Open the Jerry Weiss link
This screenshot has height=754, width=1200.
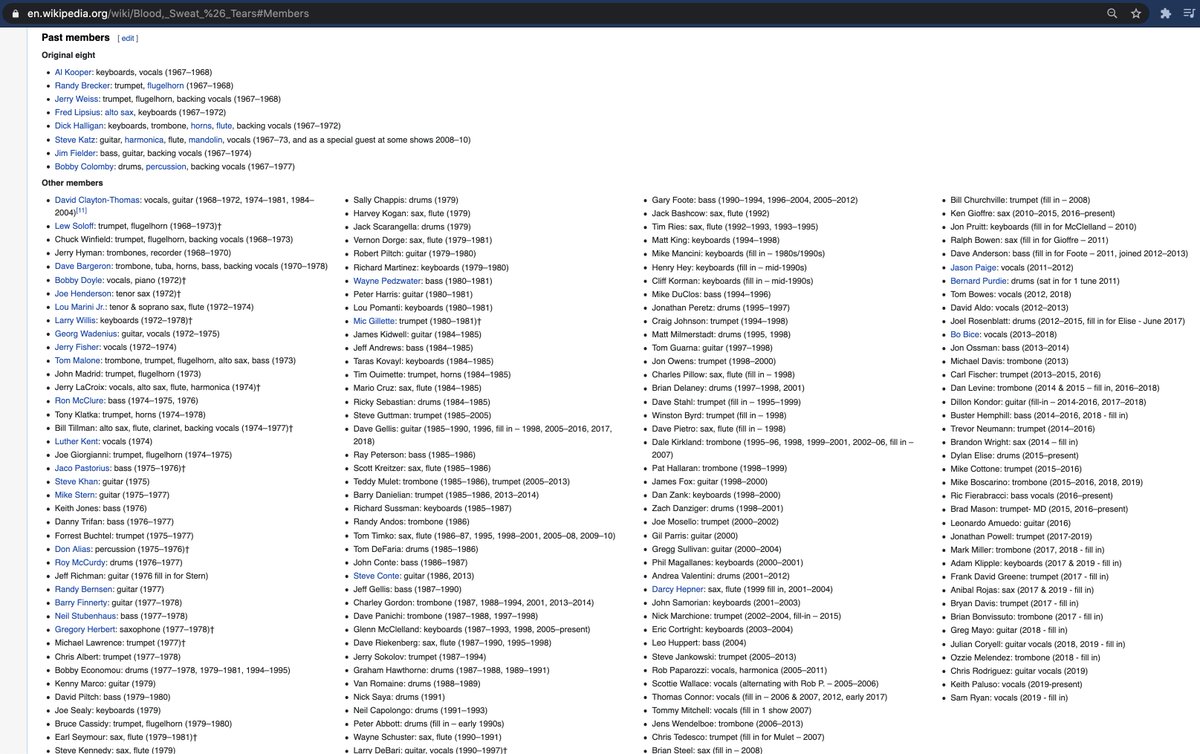click(x=77, y=99)
